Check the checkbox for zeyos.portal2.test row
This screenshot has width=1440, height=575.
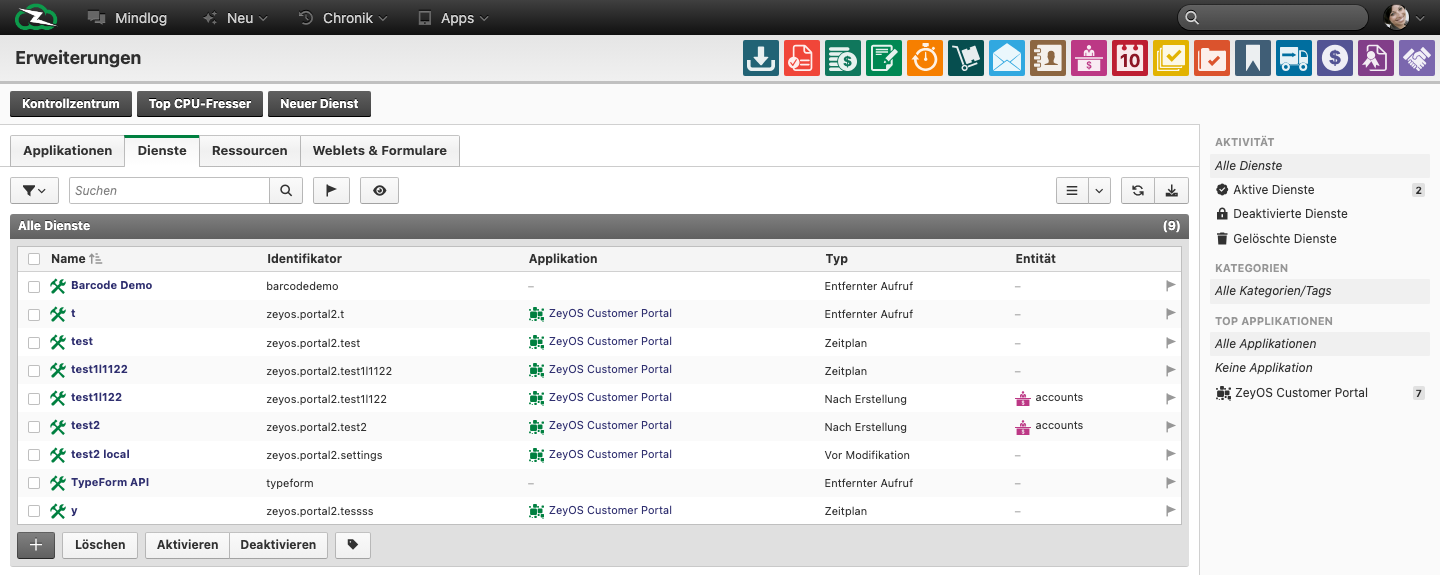34,343
